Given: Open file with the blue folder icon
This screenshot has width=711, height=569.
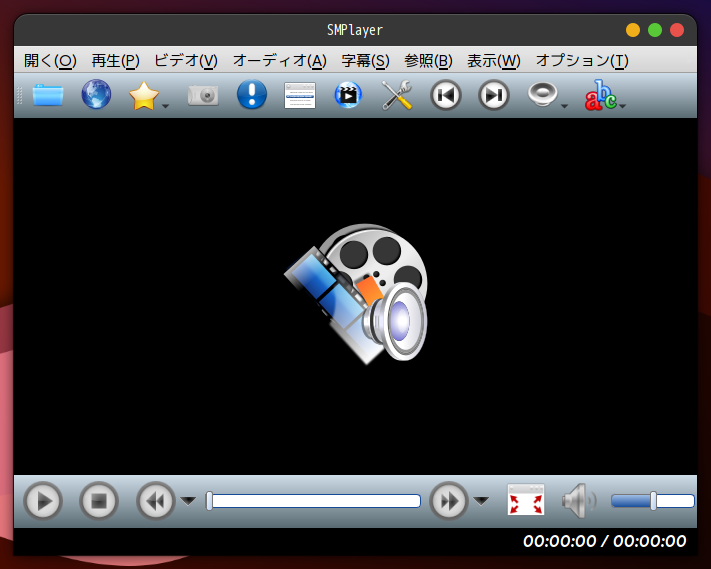Looking at the screenshot, I should pos(48,95).
